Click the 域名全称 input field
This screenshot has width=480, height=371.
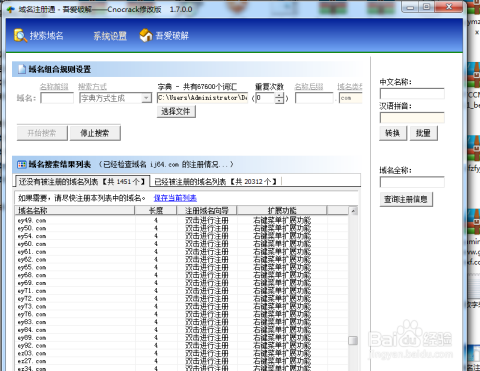click(x=412, y=182)
